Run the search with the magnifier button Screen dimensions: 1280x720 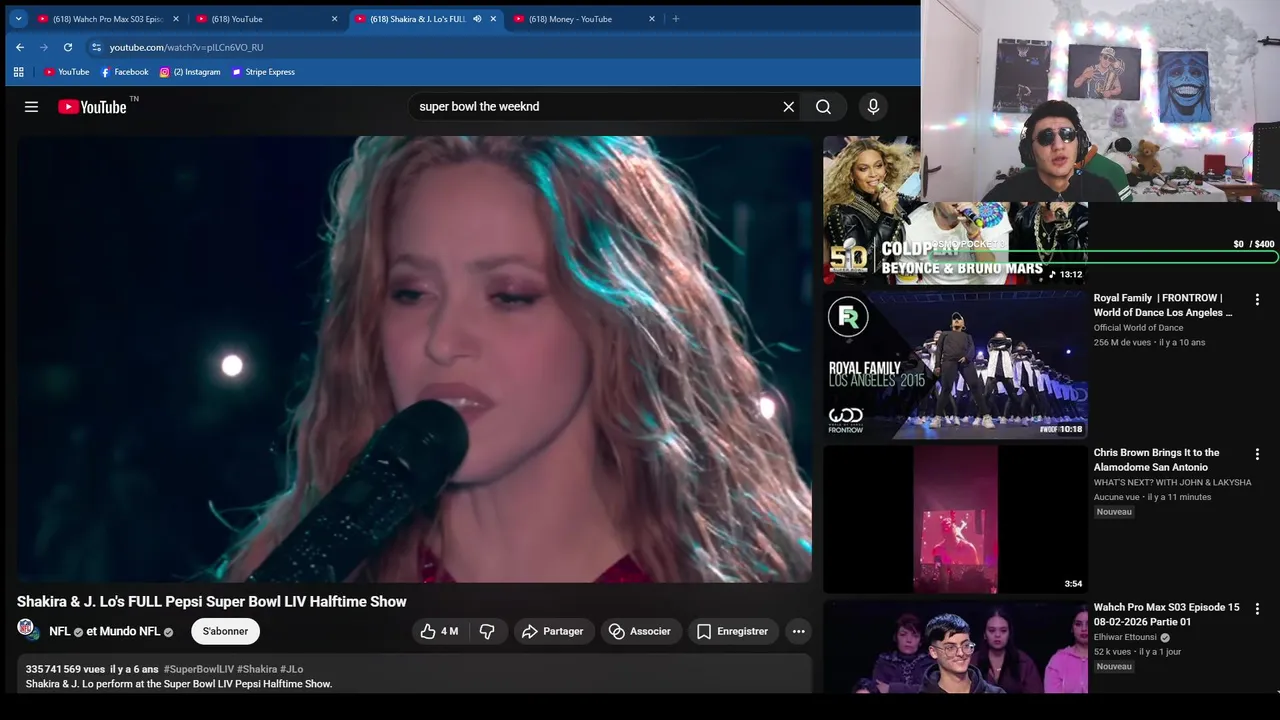tap(823, 107)
